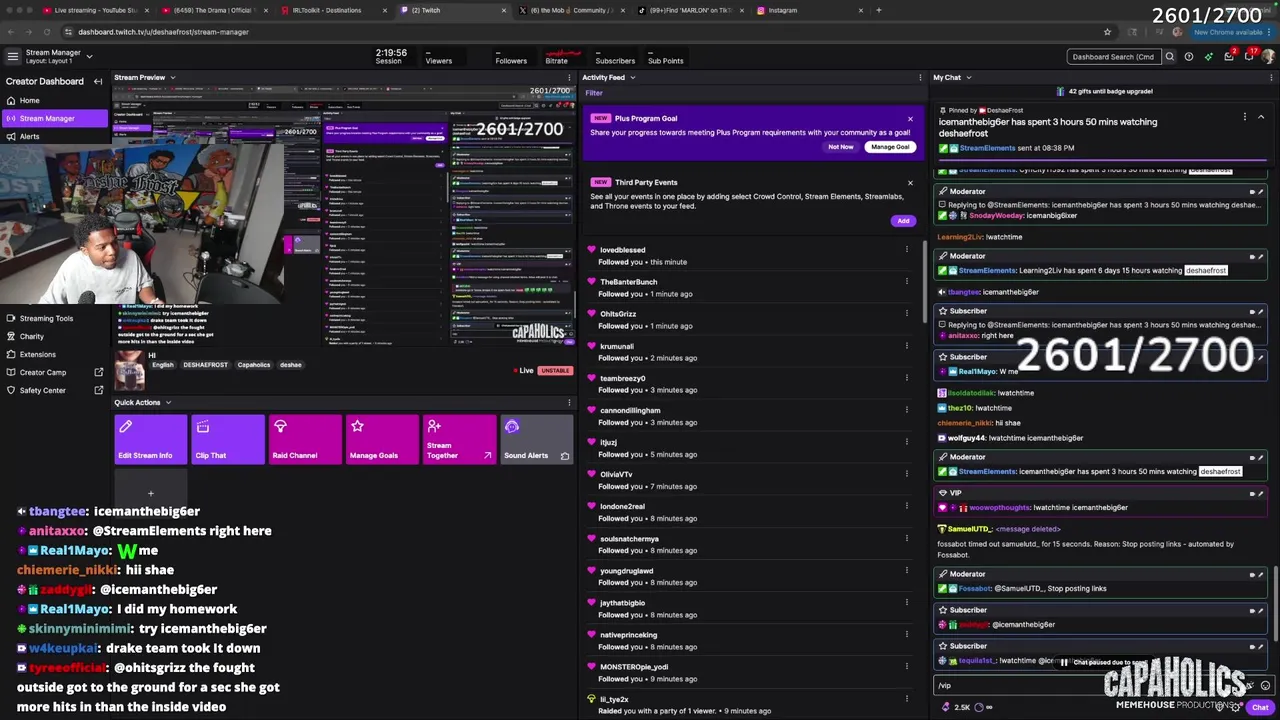Send message with Chat button

(1260, 707)
